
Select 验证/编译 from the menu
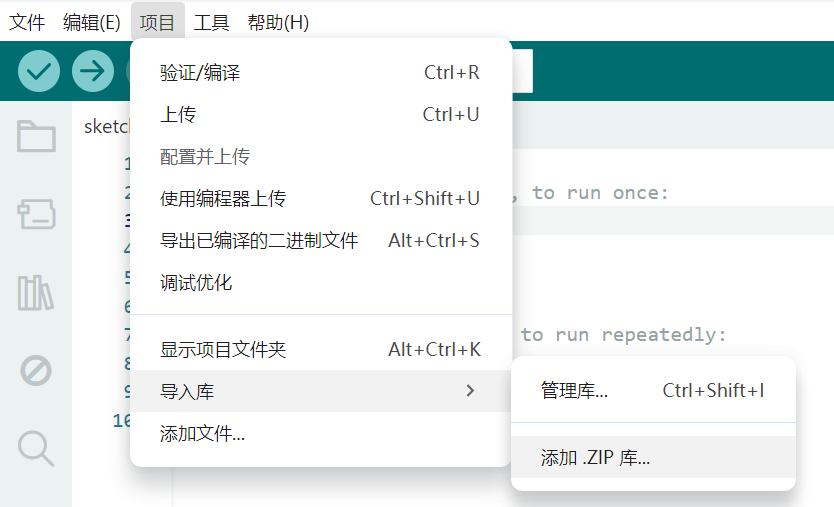click(x=200, y=73)
